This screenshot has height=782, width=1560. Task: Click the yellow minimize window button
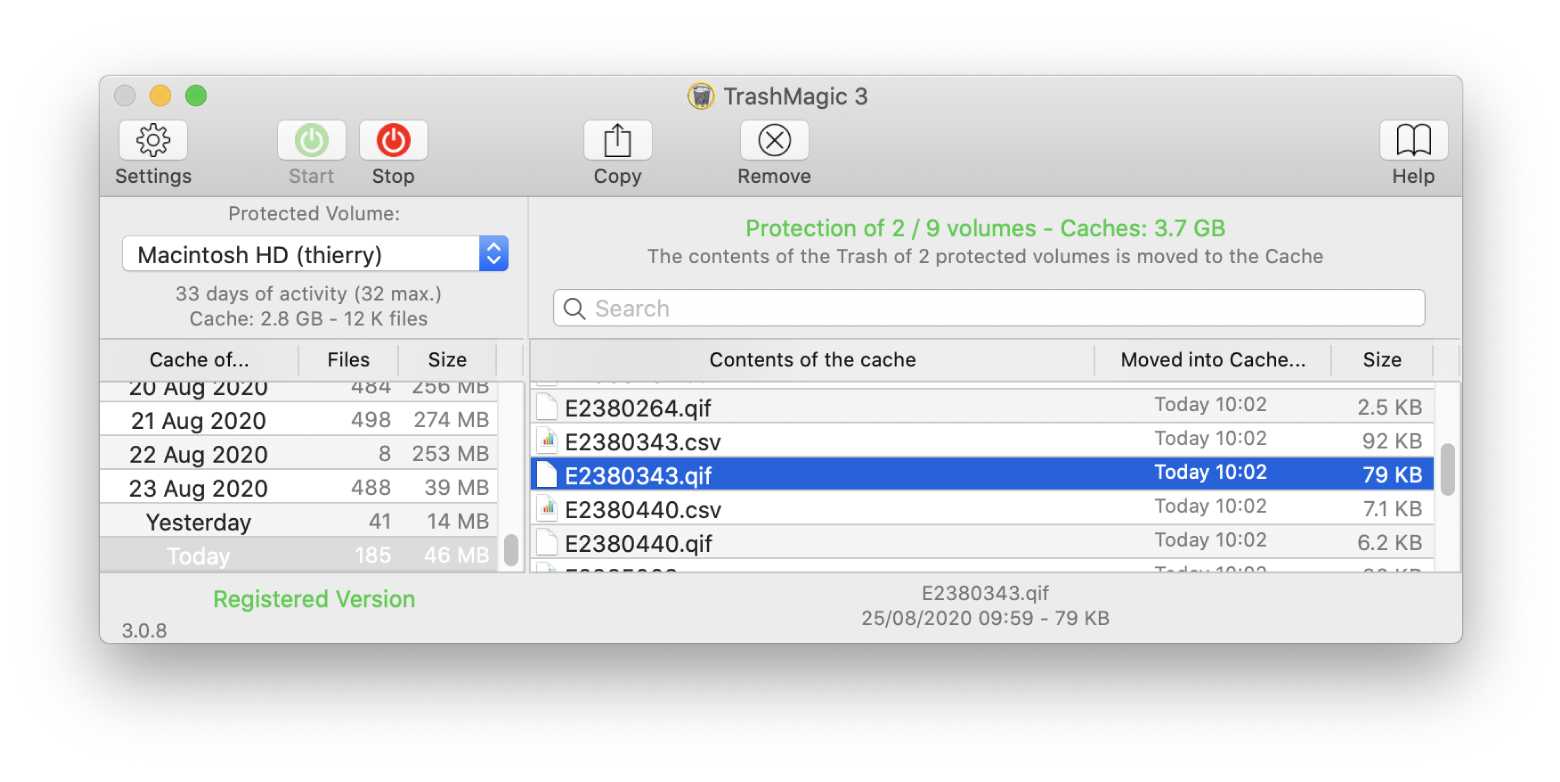click(160, 96)
